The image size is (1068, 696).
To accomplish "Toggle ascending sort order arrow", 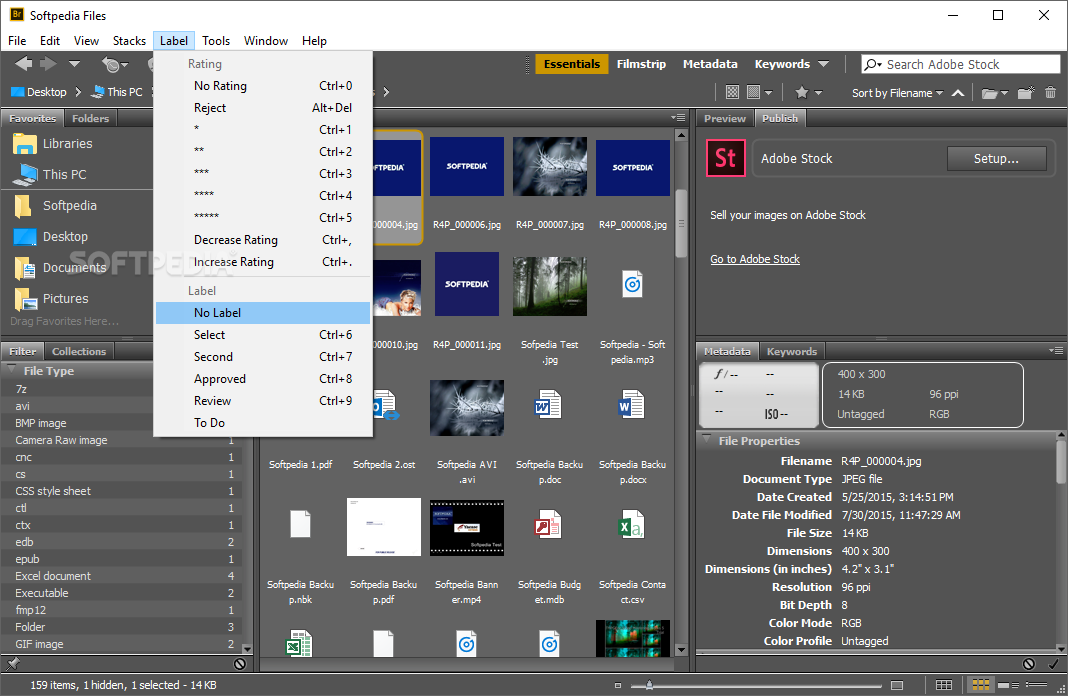I will (x=958, y=93).
